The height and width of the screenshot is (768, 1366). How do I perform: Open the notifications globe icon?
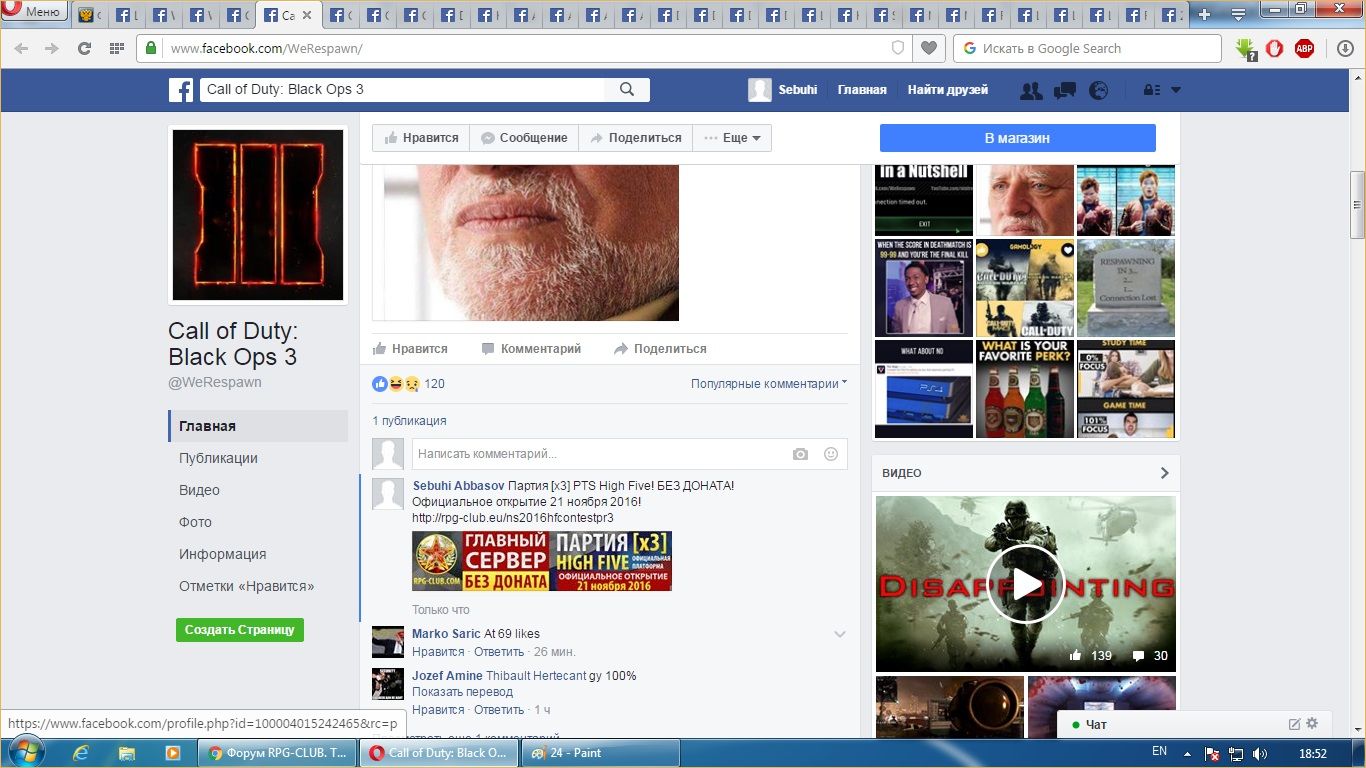tap(1098, 90)
